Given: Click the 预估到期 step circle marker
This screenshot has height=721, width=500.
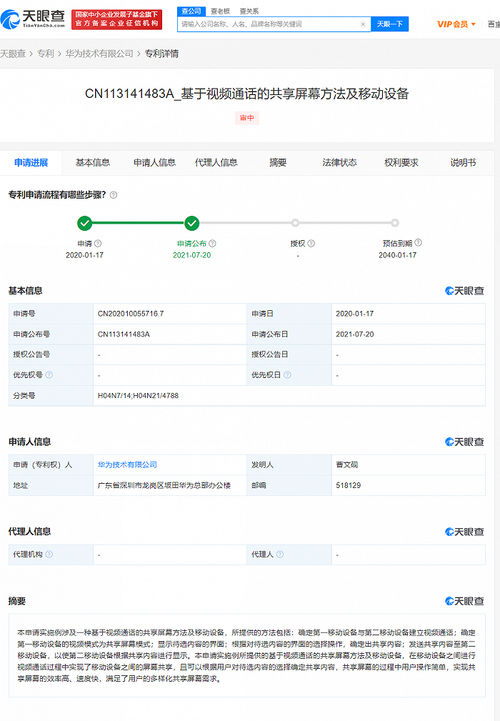Looking at the screenshot, I should 395,223.
